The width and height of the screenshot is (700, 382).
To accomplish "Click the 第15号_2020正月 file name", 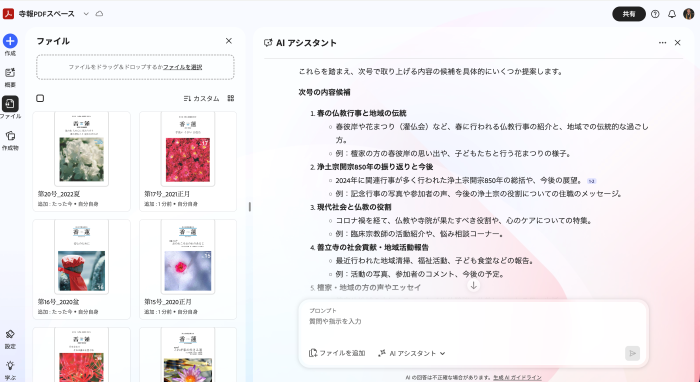I will click(168, 302).
